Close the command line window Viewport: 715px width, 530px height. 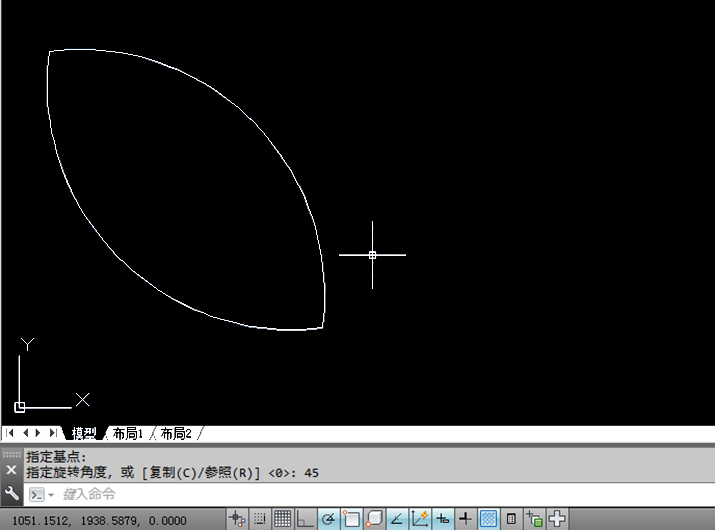coord(11,470)
